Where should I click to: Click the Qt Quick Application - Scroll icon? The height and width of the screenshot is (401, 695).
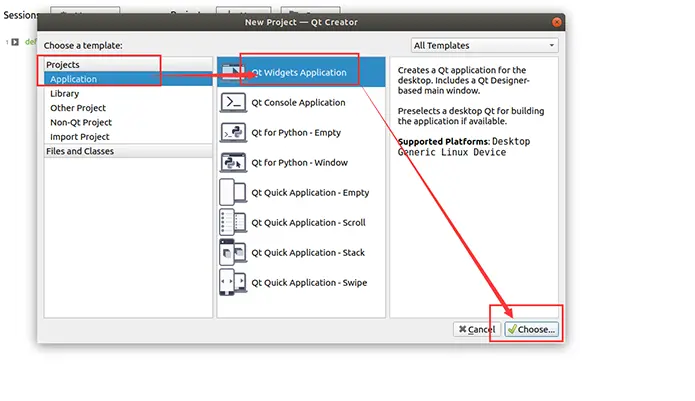(233, 222)
